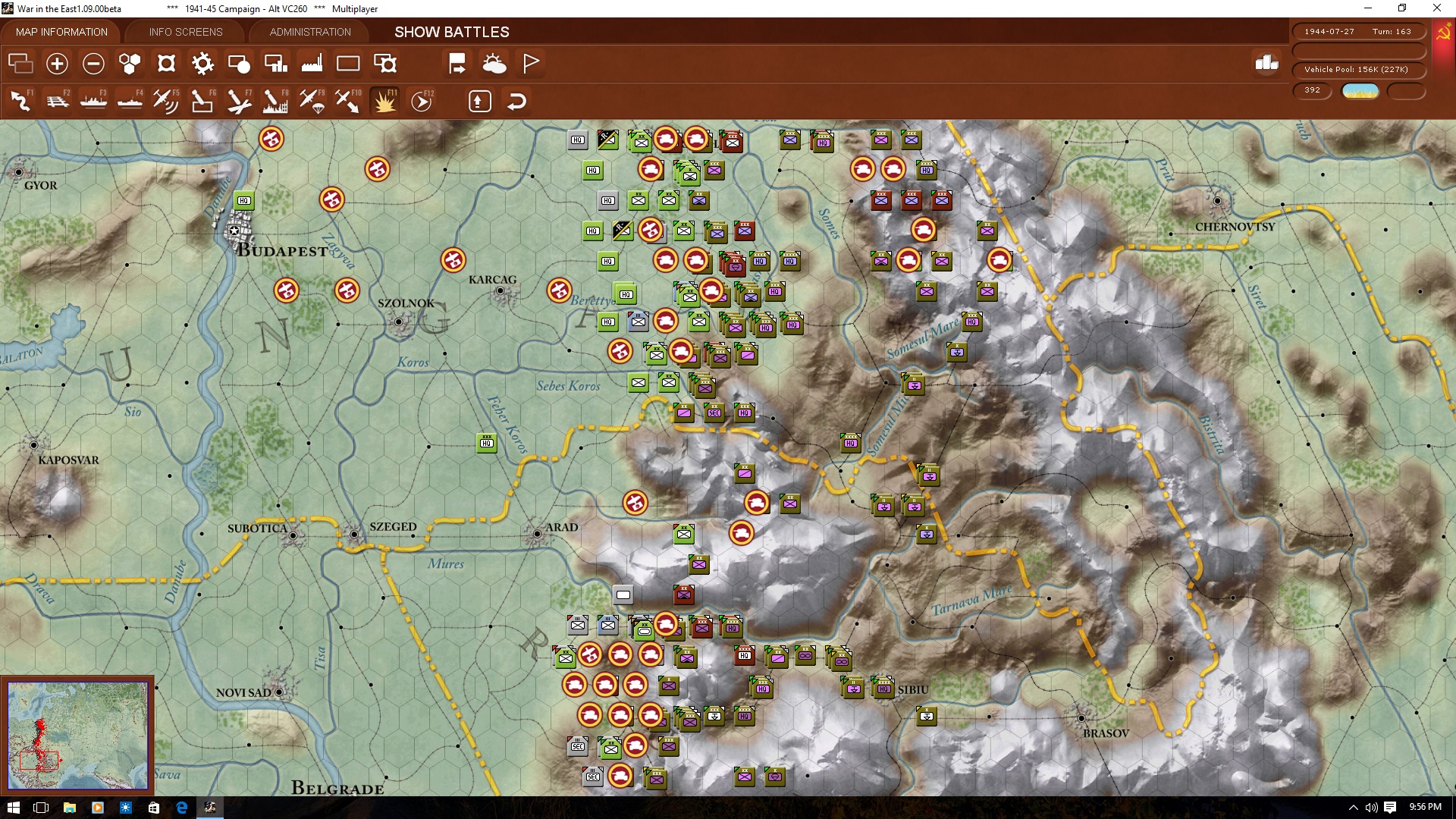
Task: Click the Budapest city hex
Action: 234,230
